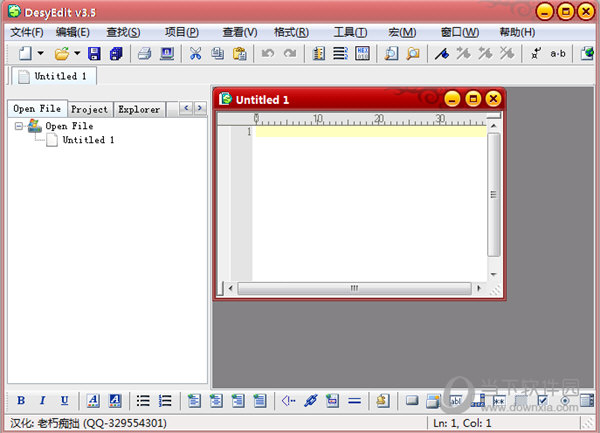Cut selection with scissors icon
The width and height of the screenshot is (600, 433).
click(195, 53)
